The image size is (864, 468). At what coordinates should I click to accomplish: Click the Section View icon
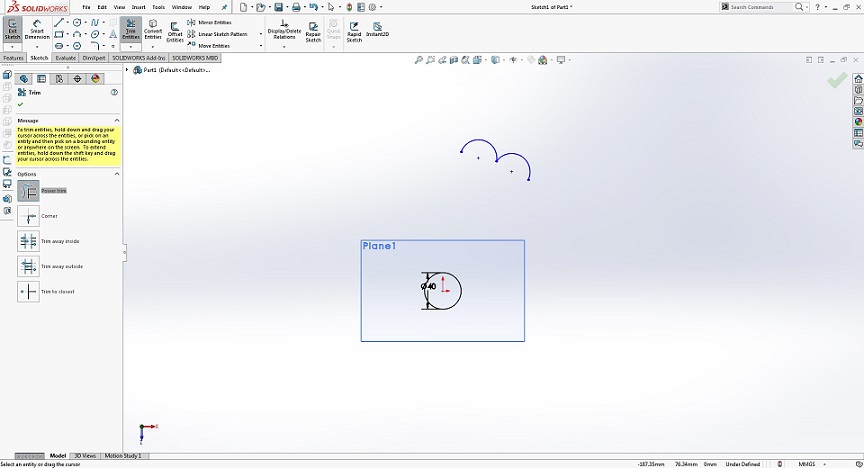tap(454, 60)
